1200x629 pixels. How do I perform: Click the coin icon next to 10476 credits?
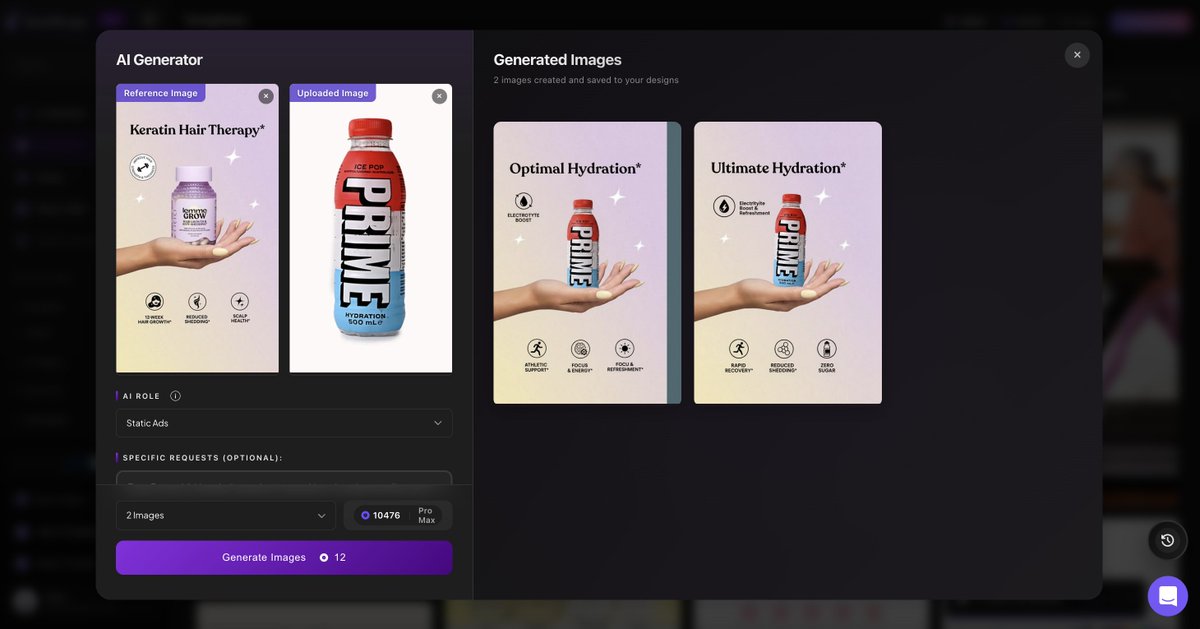[x=364, y=515]
